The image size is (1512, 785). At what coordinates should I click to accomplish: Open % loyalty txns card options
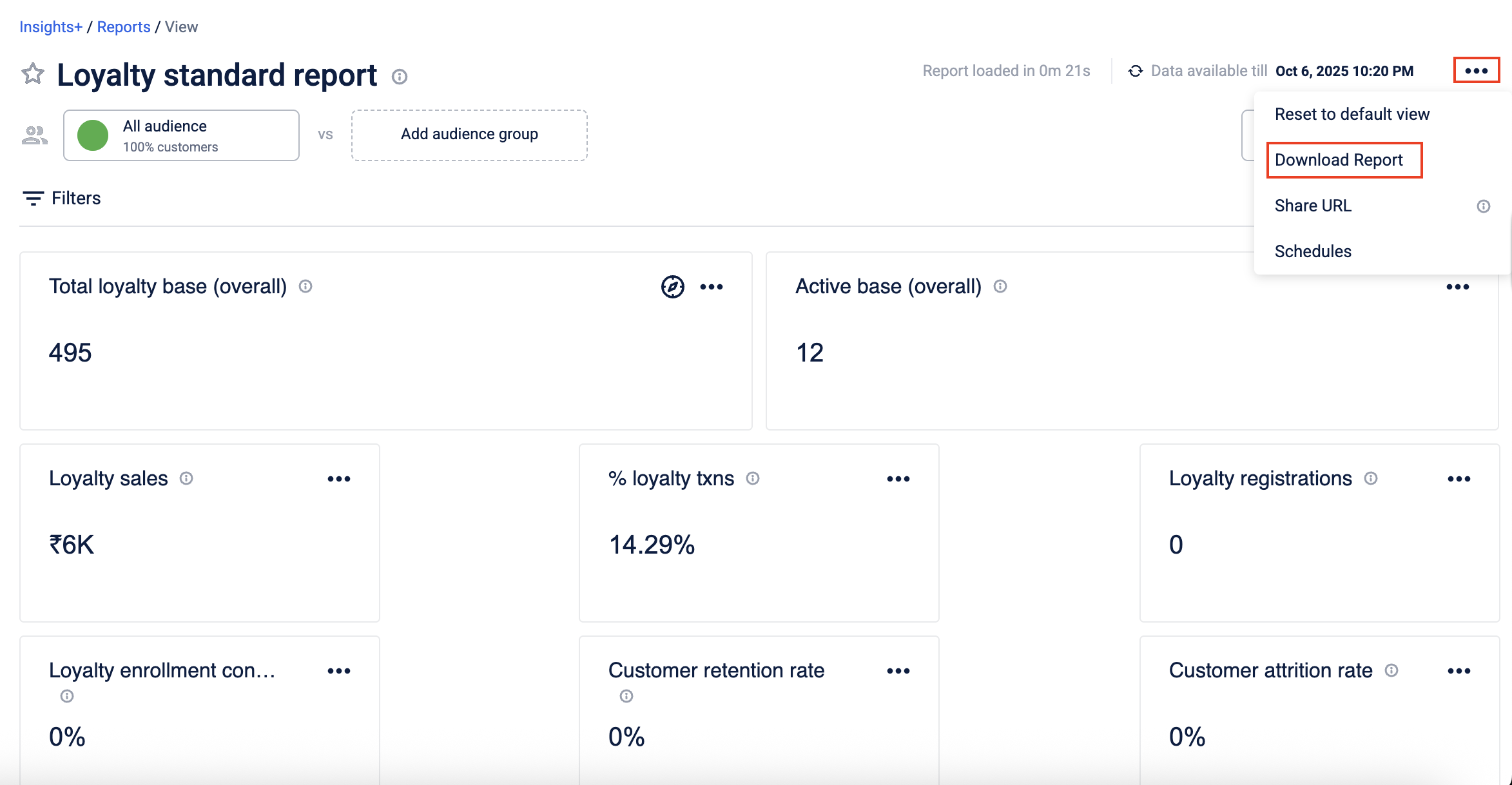(x=898, y=479)
